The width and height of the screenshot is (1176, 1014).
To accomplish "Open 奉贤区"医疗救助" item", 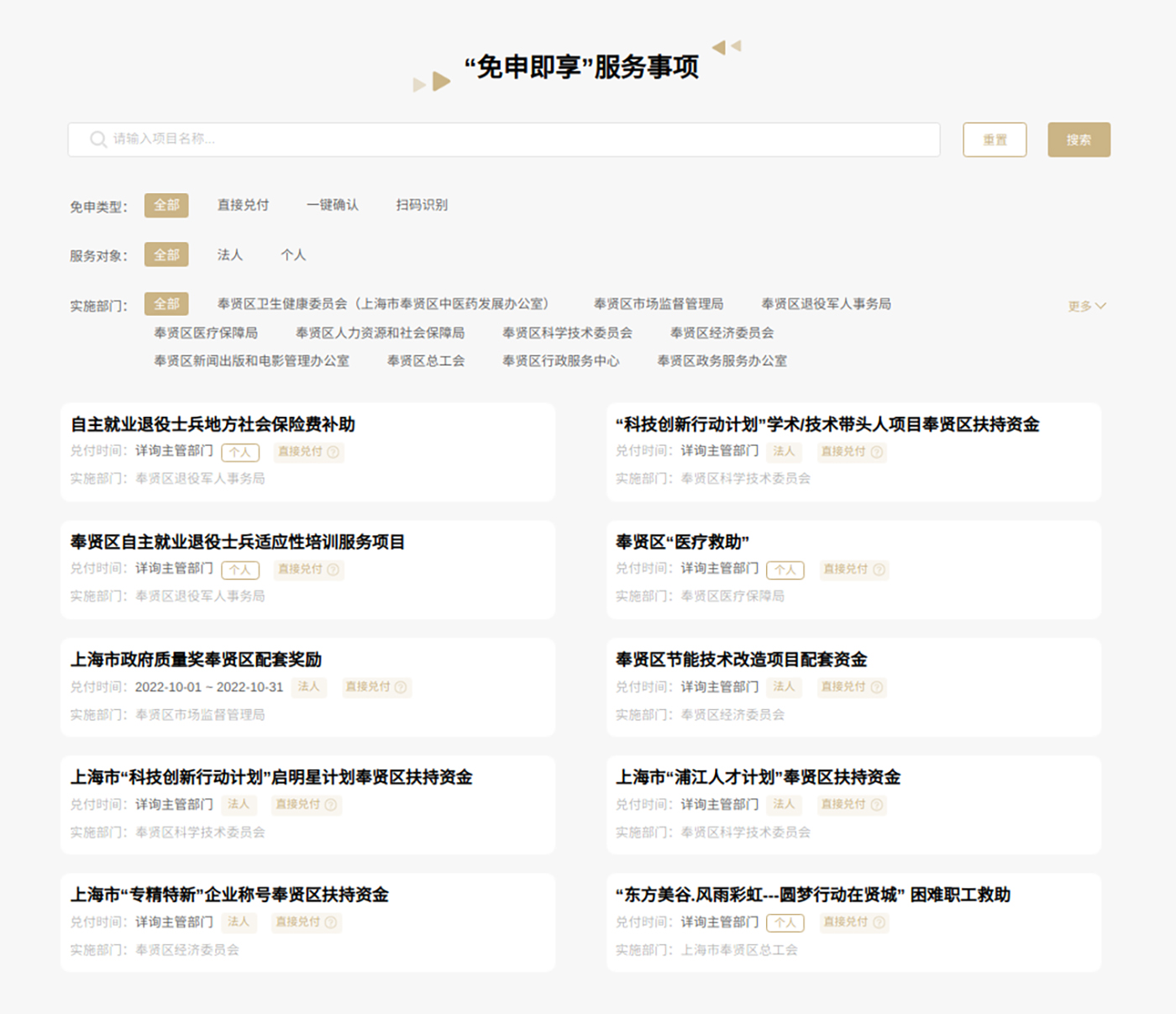I will click(x=682, y=542).
